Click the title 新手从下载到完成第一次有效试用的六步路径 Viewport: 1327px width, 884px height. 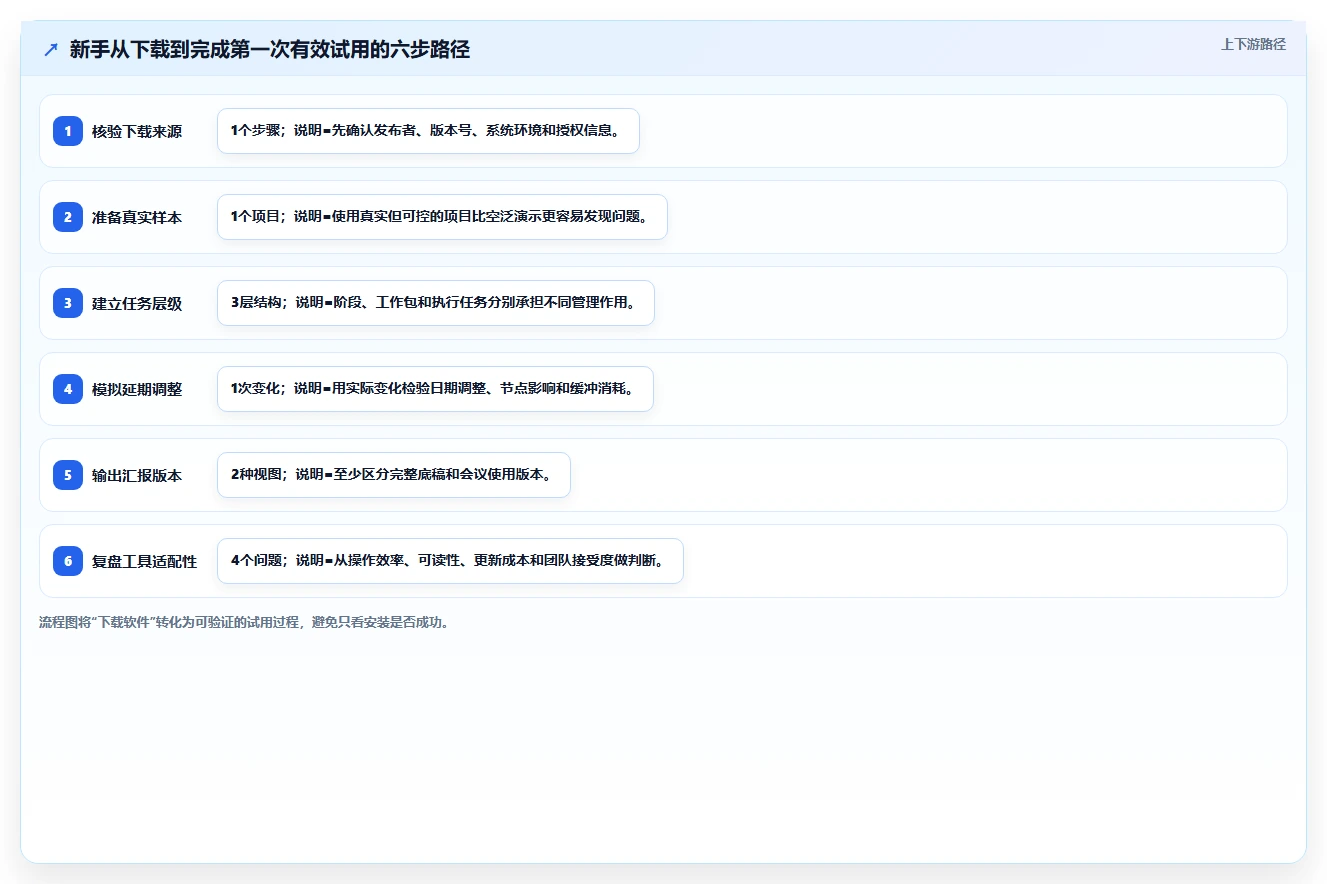tap(270, 49)
